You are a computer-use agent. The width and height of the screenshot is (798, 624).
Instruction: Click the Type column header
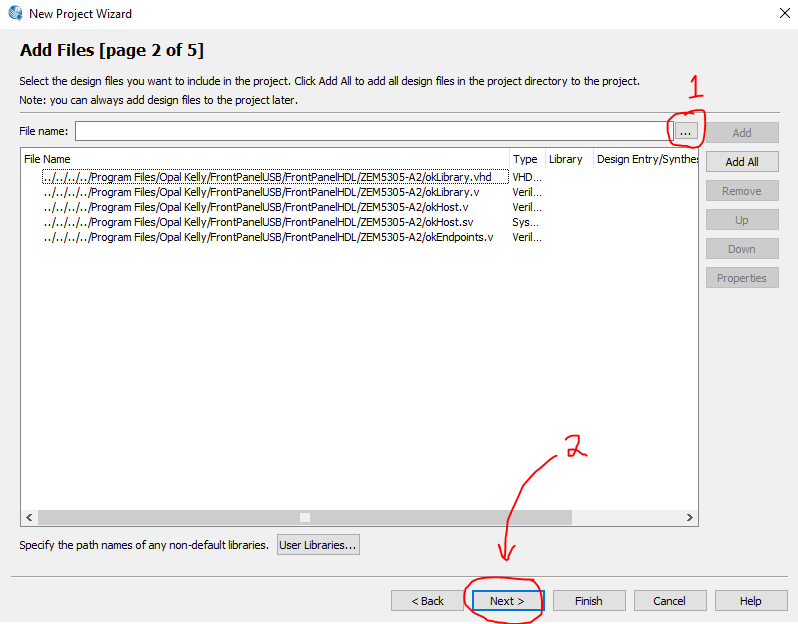[x=527, y=159]
